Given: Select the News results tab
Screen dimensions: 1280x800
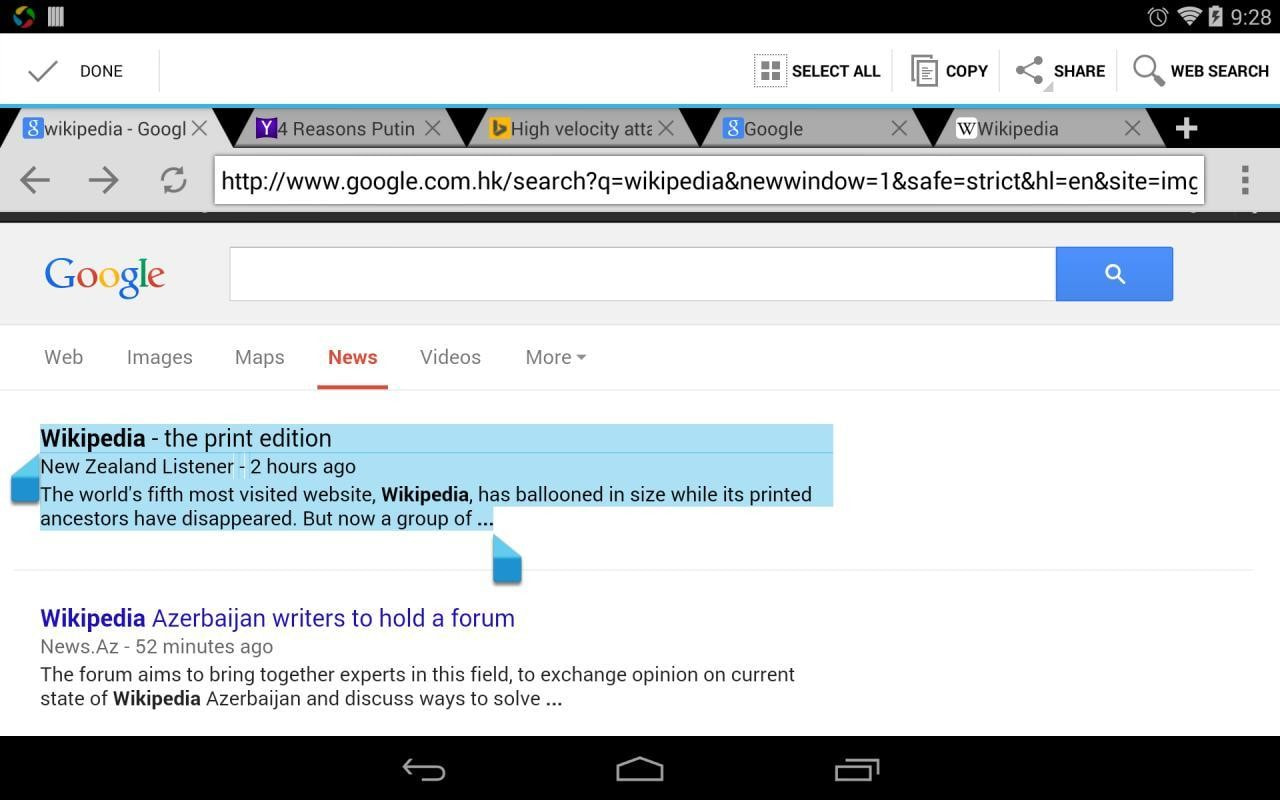Looking at the screenshot, I should click(352, 357).
